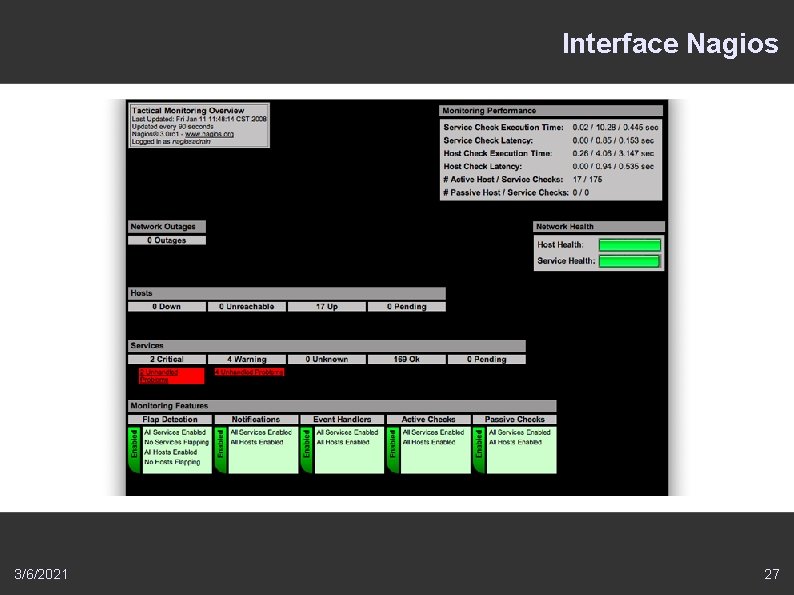Select the Passive Checks header

click(x=514, y=419)
